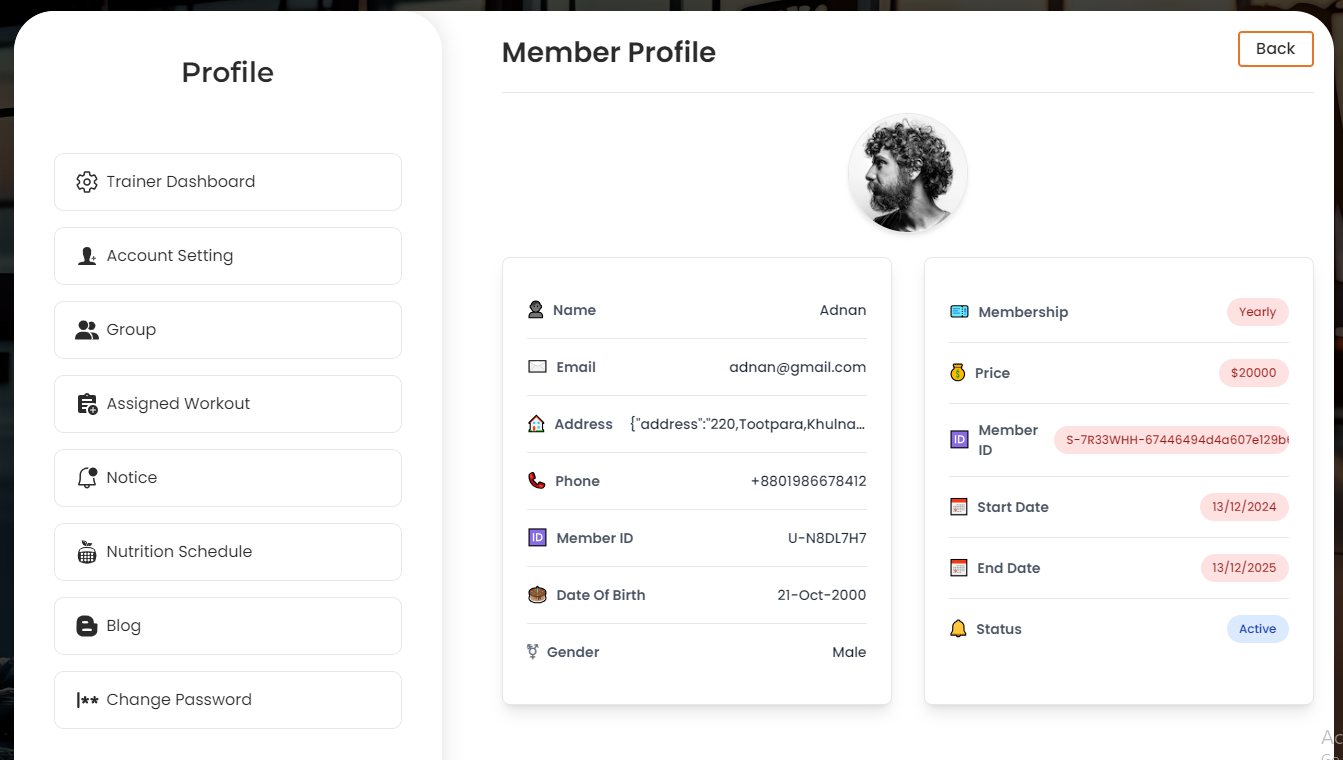Click the Active status badge
This screenshot has width=1343, height=760.
1257,629
